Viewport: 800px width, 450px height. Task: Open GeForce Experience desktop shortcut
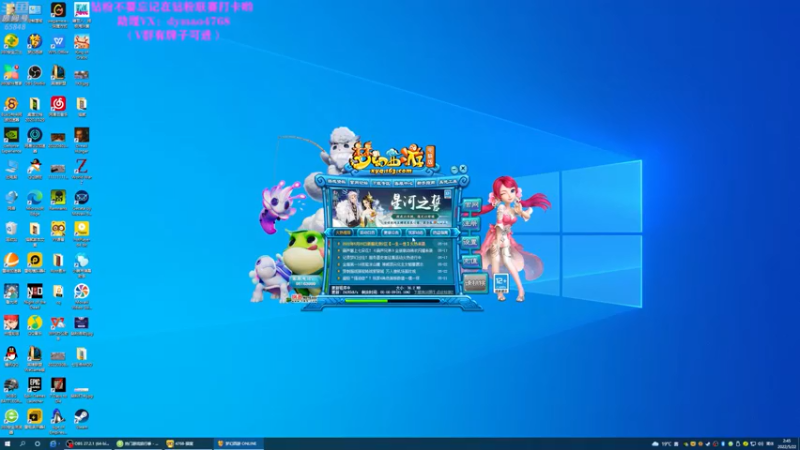[x=11, y=140]
